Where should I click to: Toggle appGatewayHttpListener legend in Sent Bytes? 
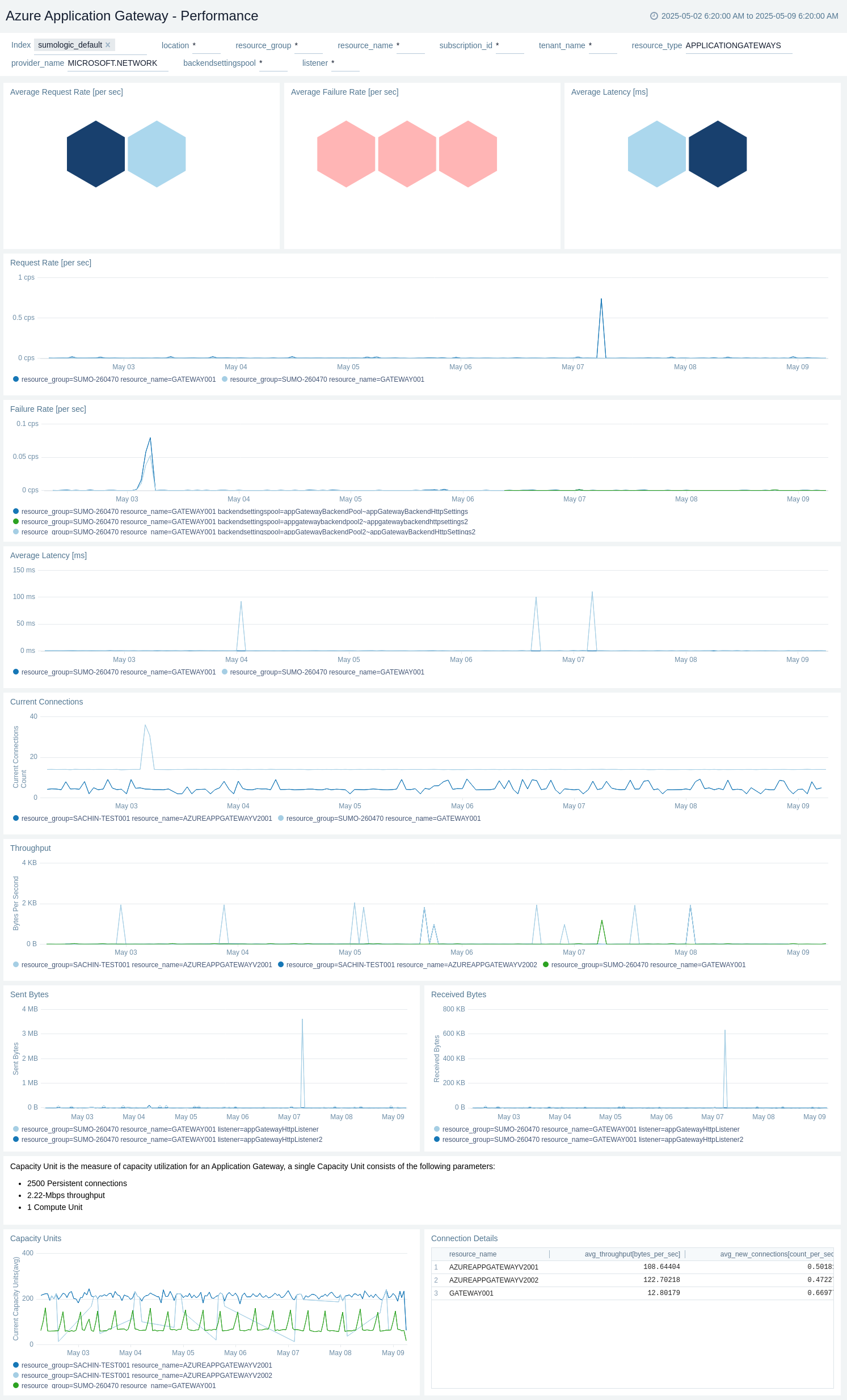[166, 1129]
